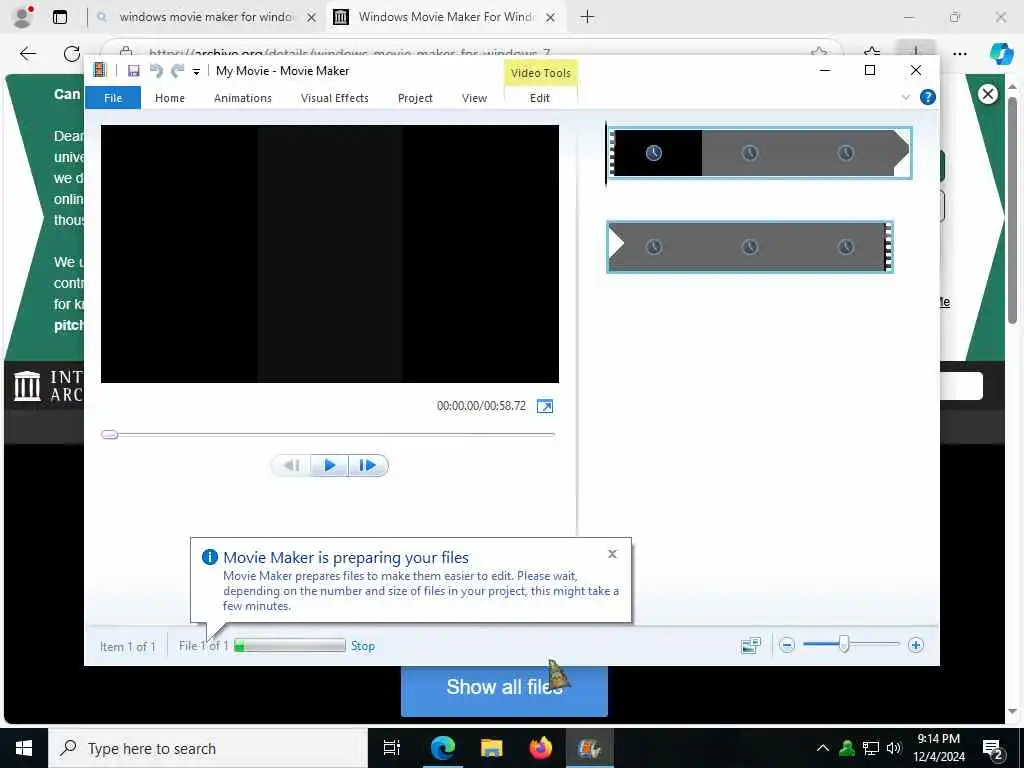The height and width of the screenshot is (768, 1024).
Task: Open Microsoft Edge from the taskbar
Action: point(442,748)
